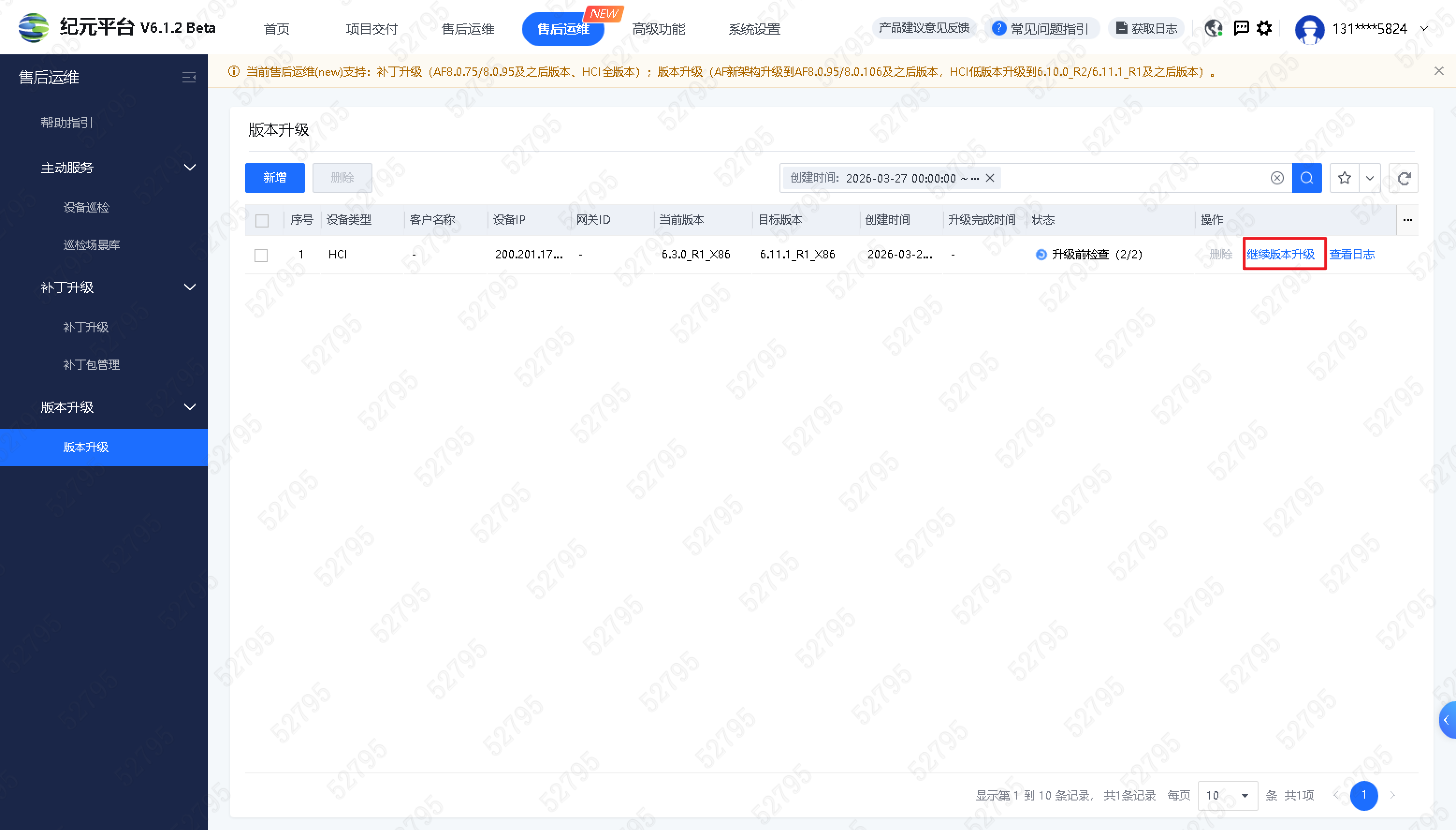Expand the dropdown arrow next to the star

tap(1369, 178)
